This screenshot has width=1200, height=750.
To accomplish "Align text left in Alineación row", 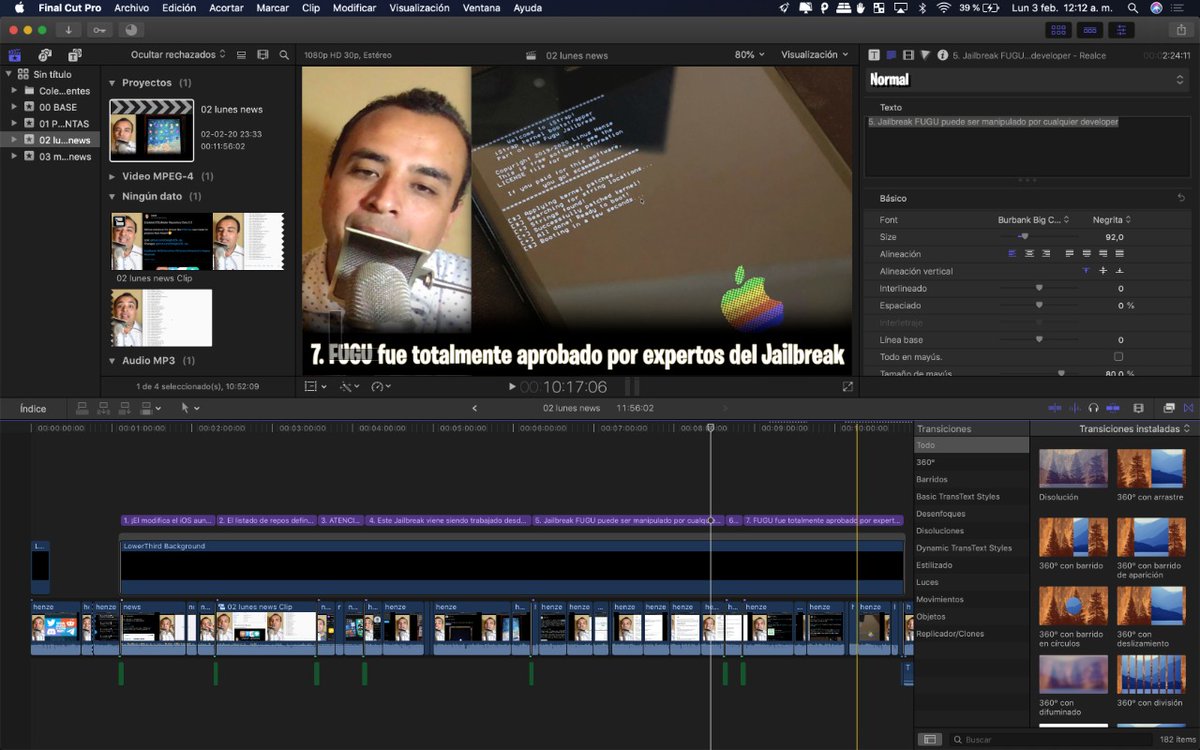I will 1012,254.
